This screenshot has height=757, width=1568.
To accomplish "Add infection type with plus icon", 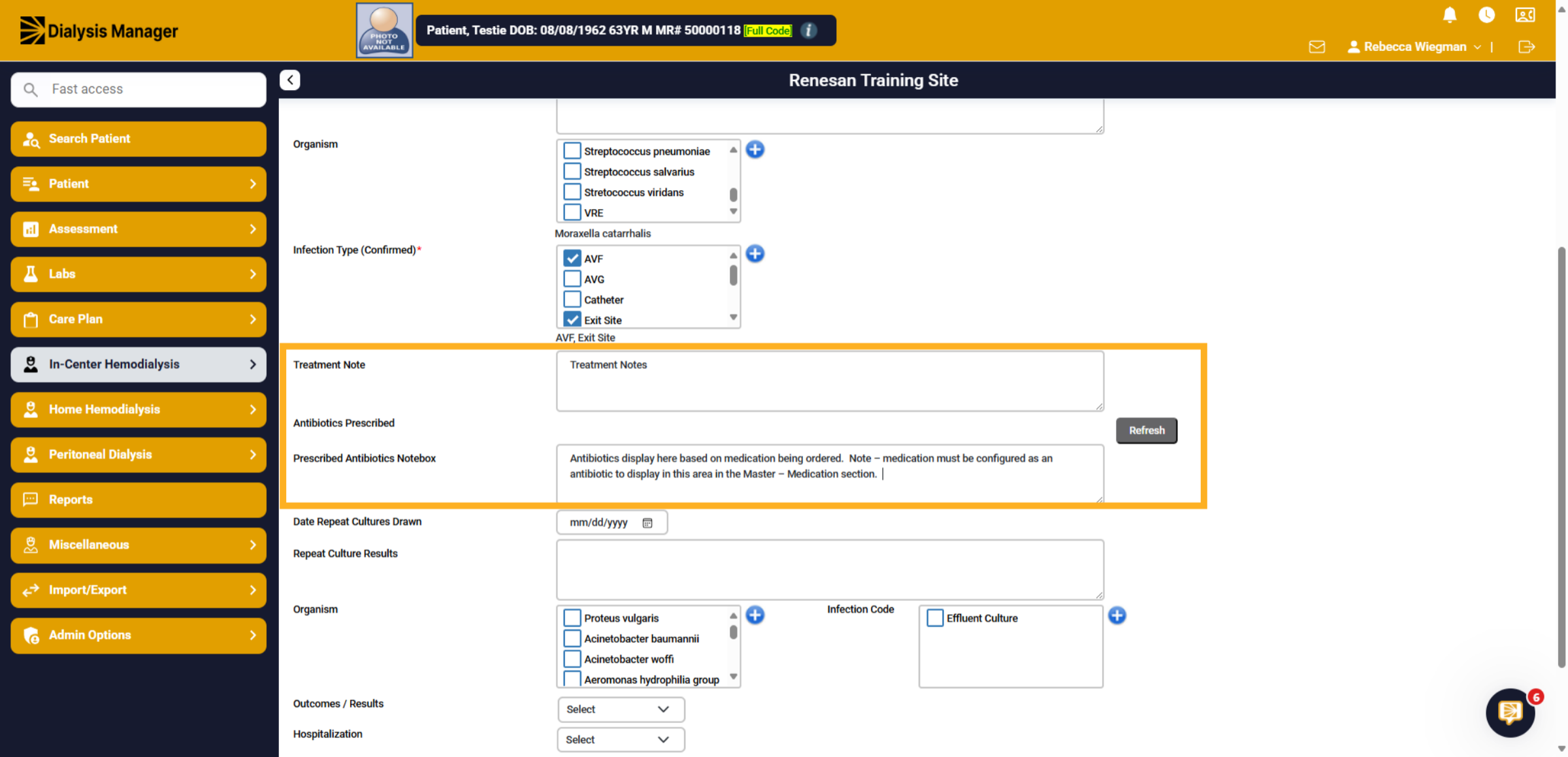I will tap(755, 254).
